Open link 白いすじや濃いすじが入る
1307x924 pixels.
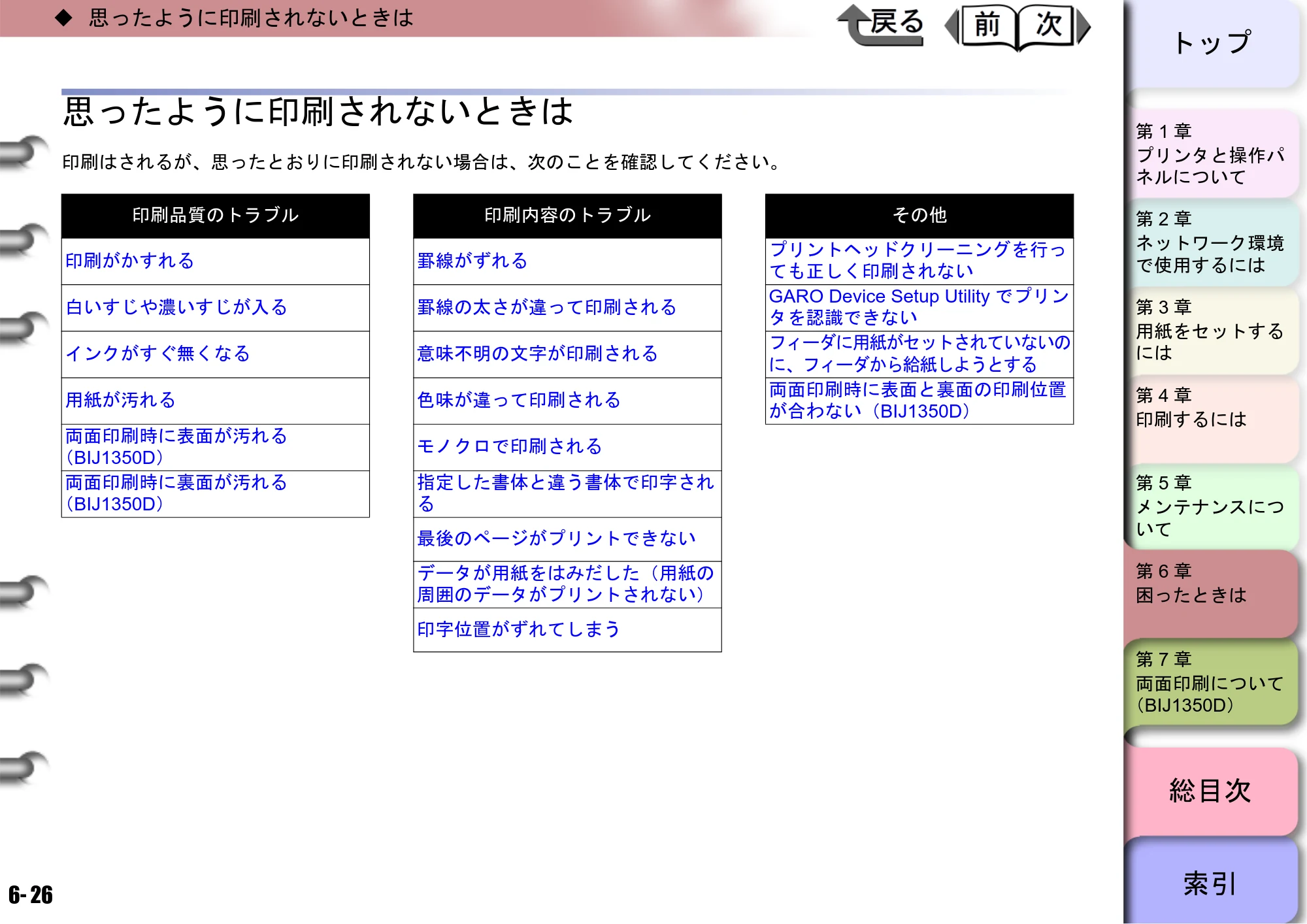click(176, 307)
